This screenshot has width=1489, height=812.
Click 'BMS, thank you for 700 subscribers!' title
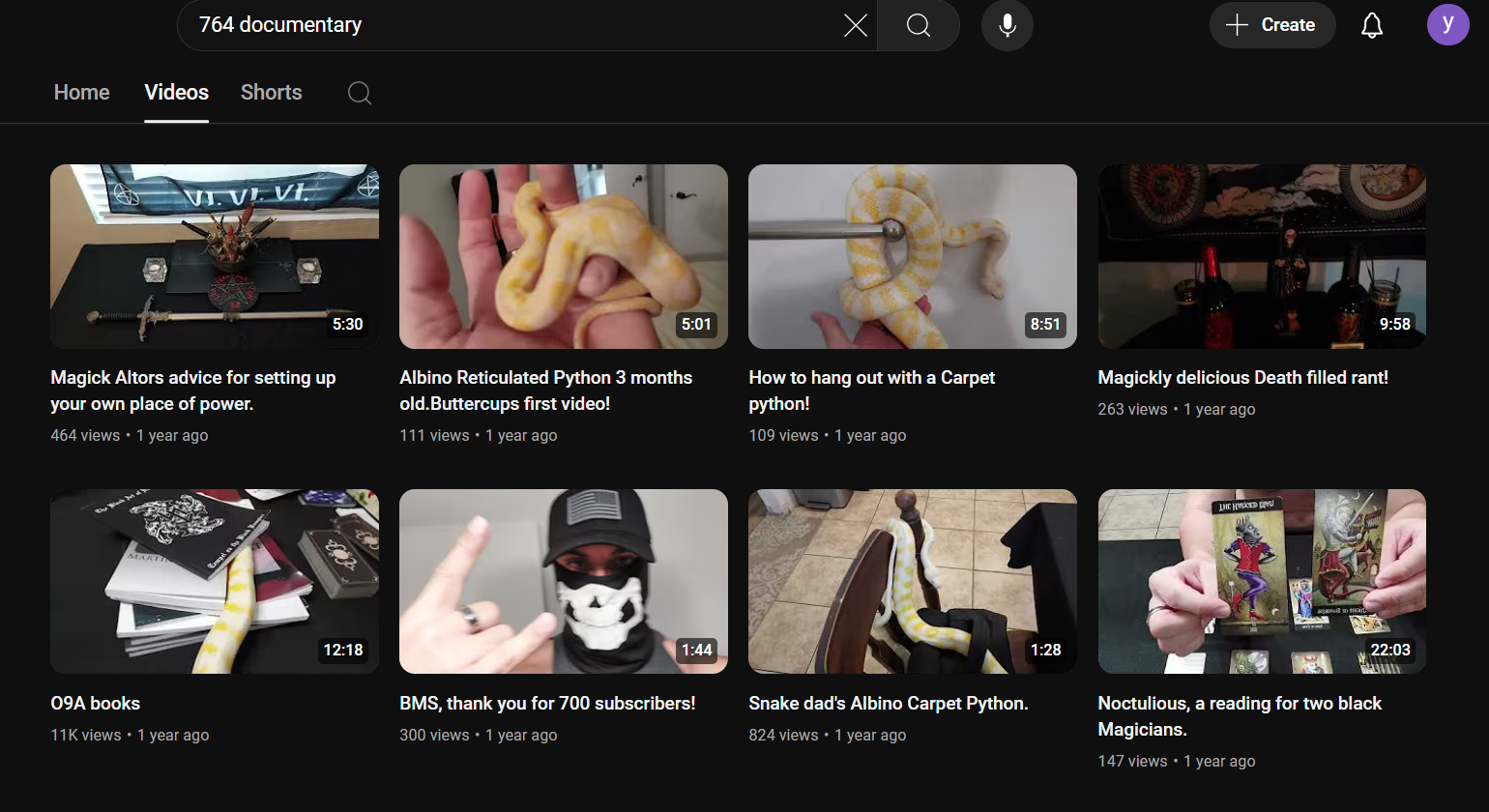(548, 704)
